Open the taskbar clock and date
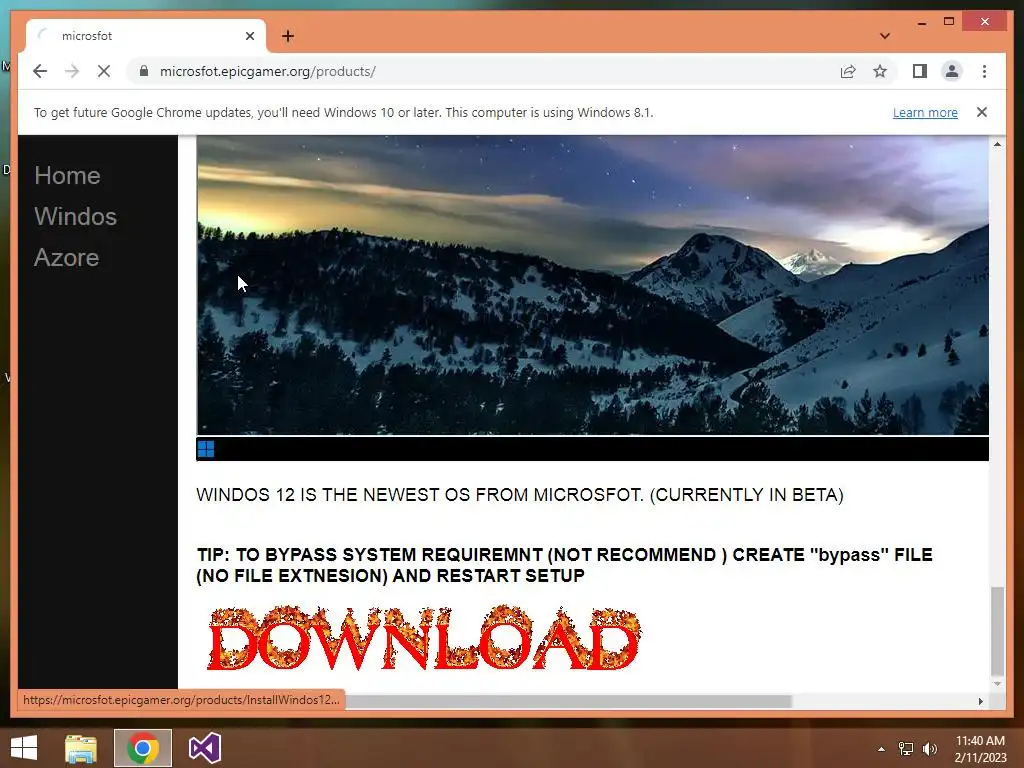Image resolution: width=1024 pixels, height=768 pixels. pyautogui.click(x=980, y=749)
